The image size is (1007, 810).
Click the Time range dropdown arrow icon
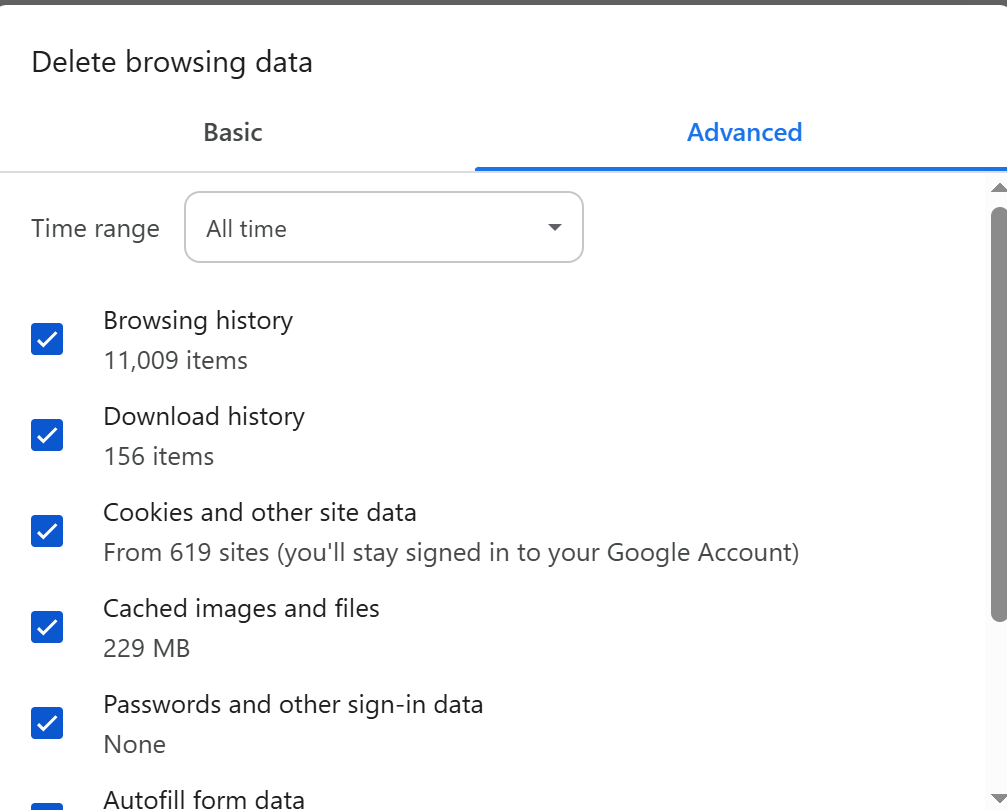click(555, 227)
